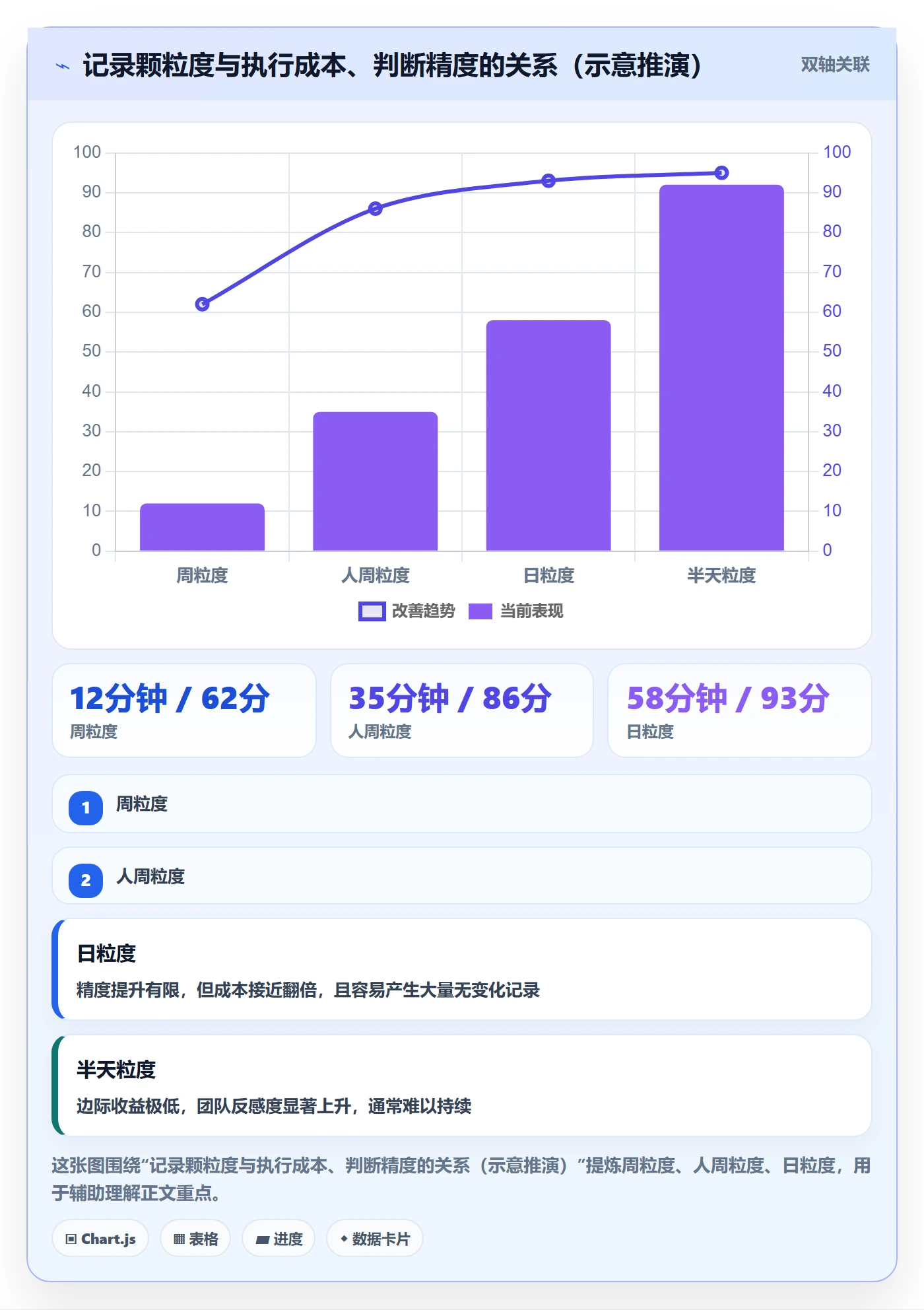Click the 周粒度 x-axis label under the chart
The image size is (924, 1310).
click(202, 576)
